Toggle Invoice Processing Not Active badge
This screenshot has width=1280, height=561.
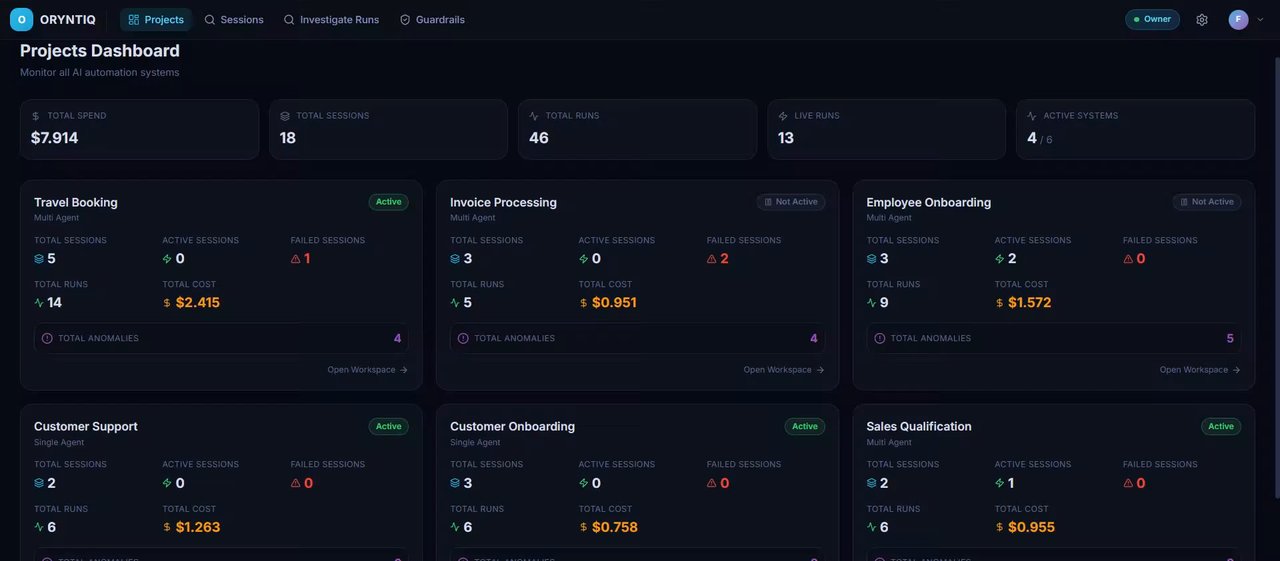pos(791,202)
